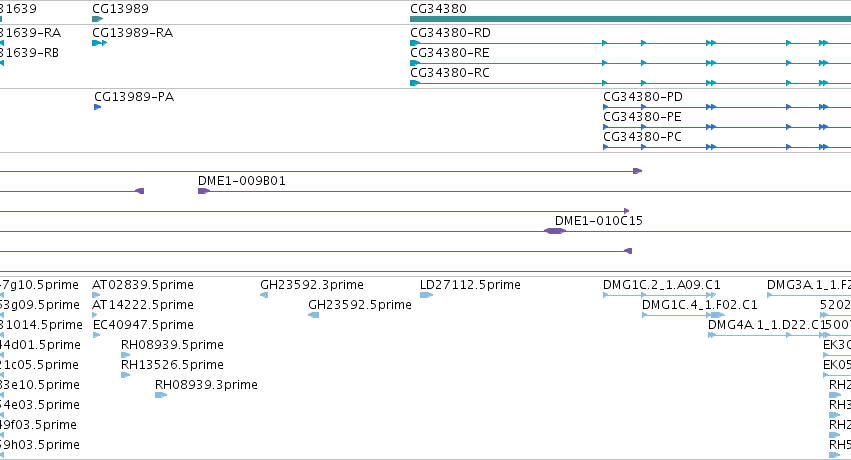Click the DMG1C.4_1.F02.C1 cDNA label
The width and height of the screenshot is (851, 460).
click(700, 305)
